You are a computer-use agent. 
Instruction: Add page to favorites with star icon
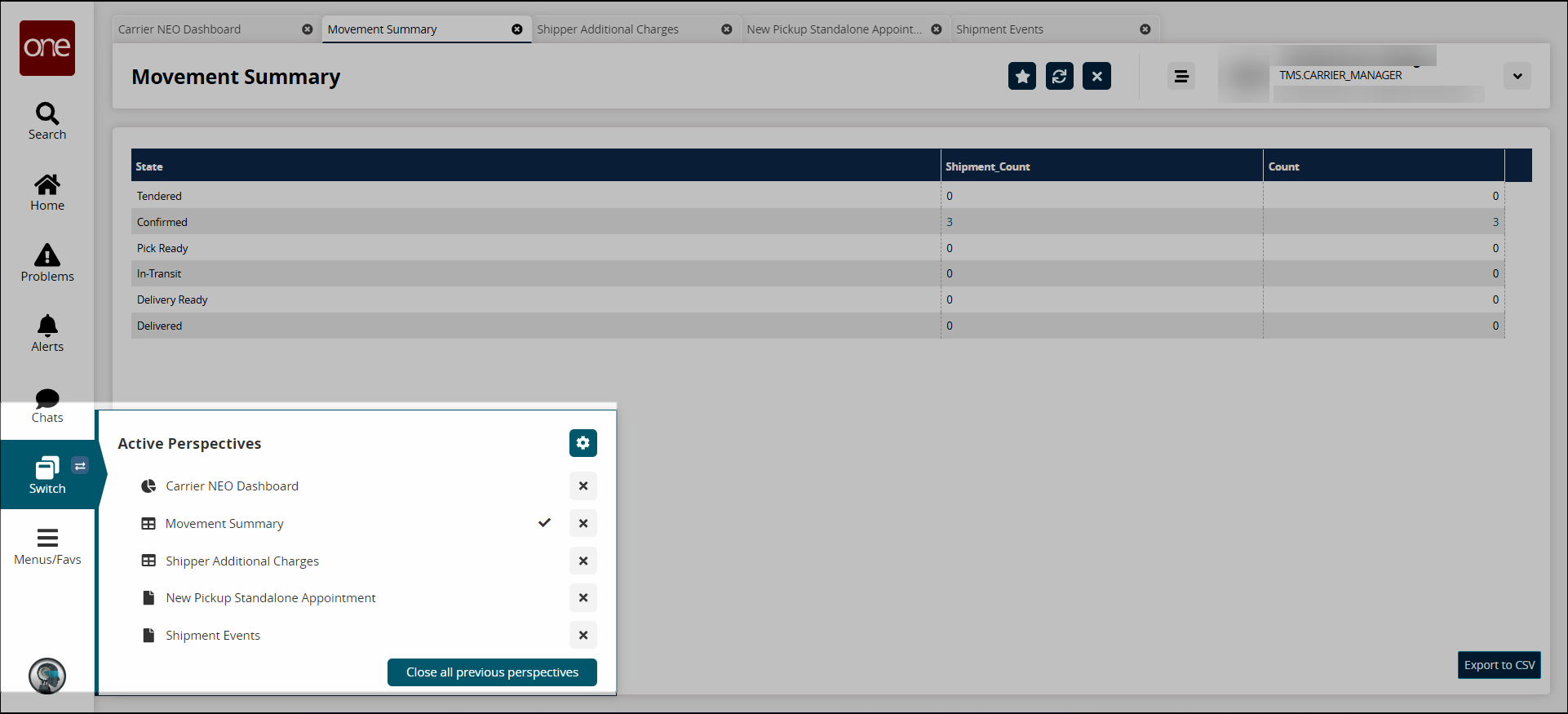(1022, 76)
